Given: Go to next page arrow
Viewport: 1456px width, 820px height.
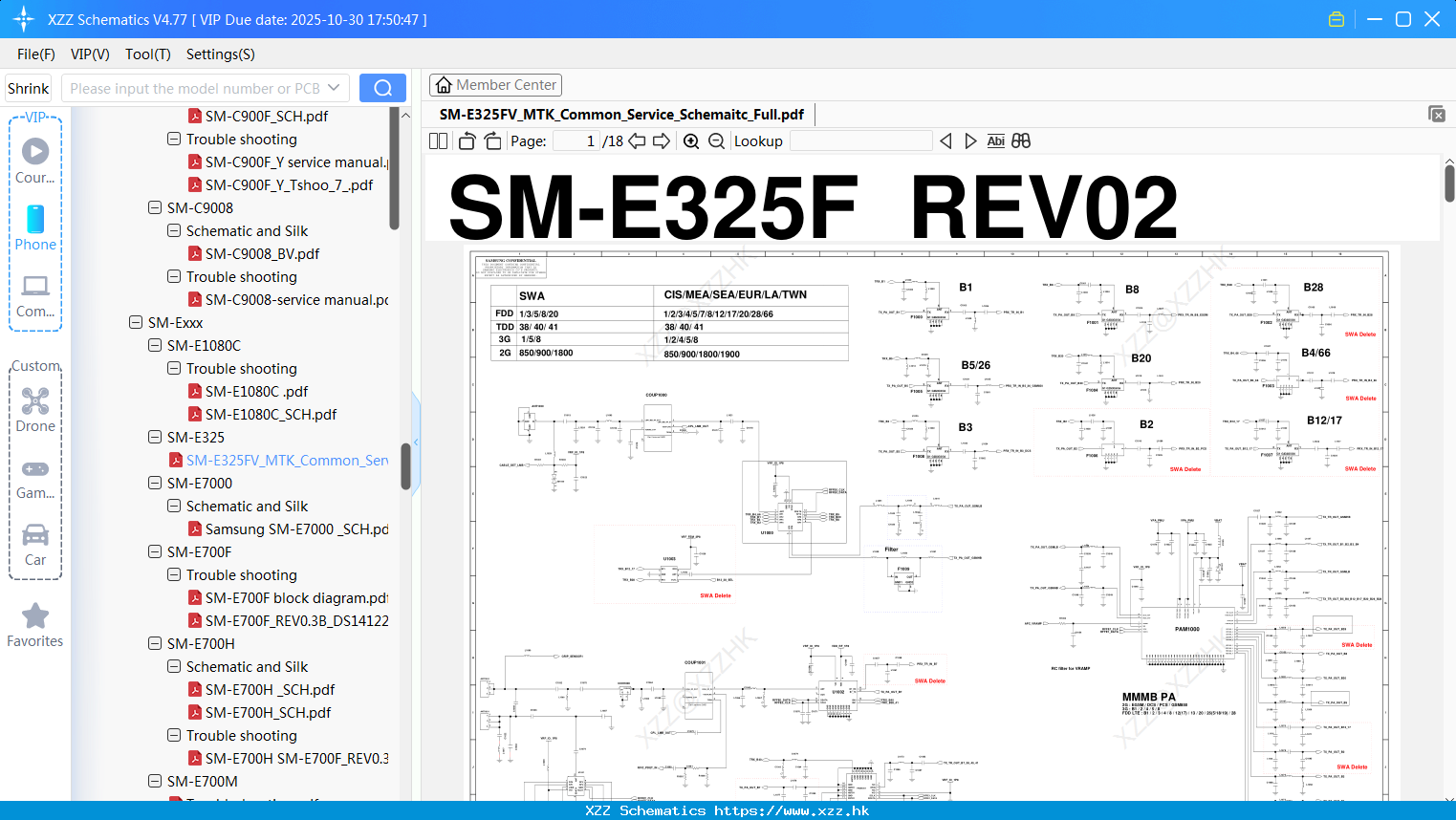Looking at the screenshot, I should point(662,140).
